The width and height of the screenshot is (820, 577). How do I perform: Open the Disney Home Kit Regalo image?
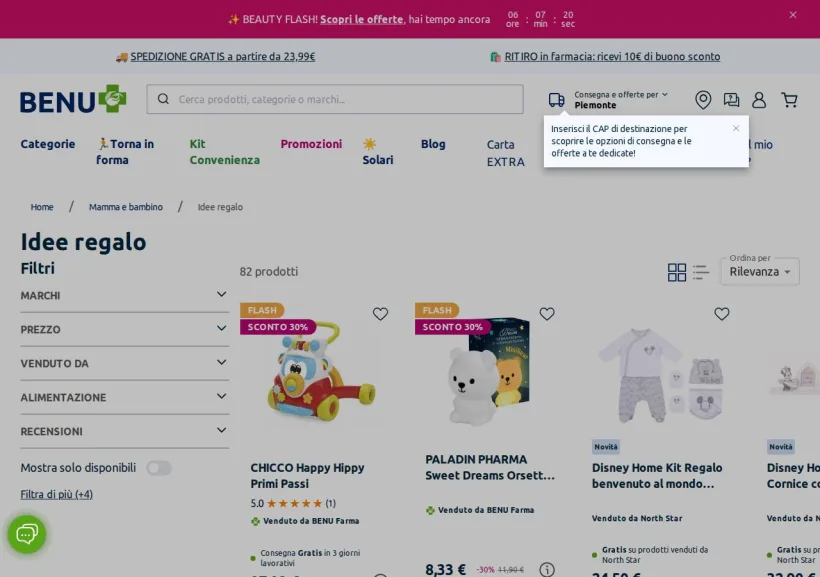point(662,375)
